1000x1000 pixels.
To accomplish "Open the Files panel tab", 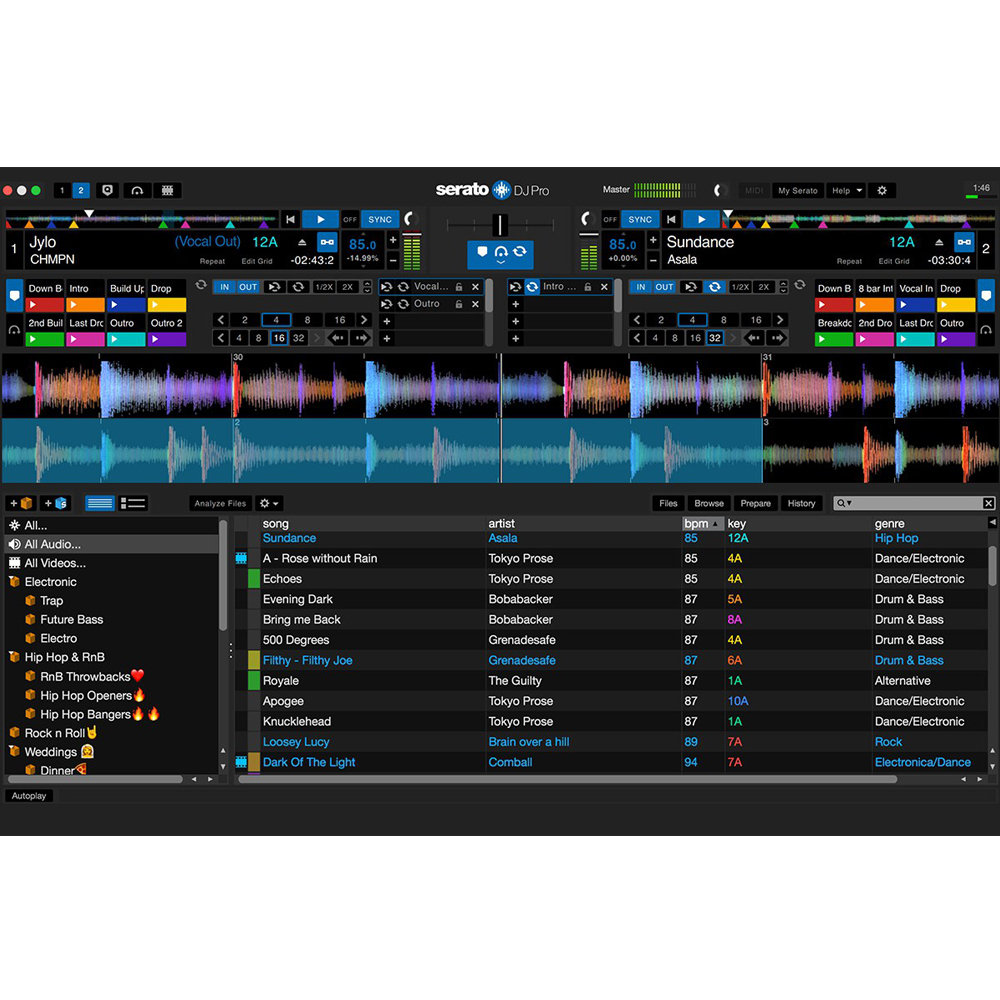I will tap(668, 503).
